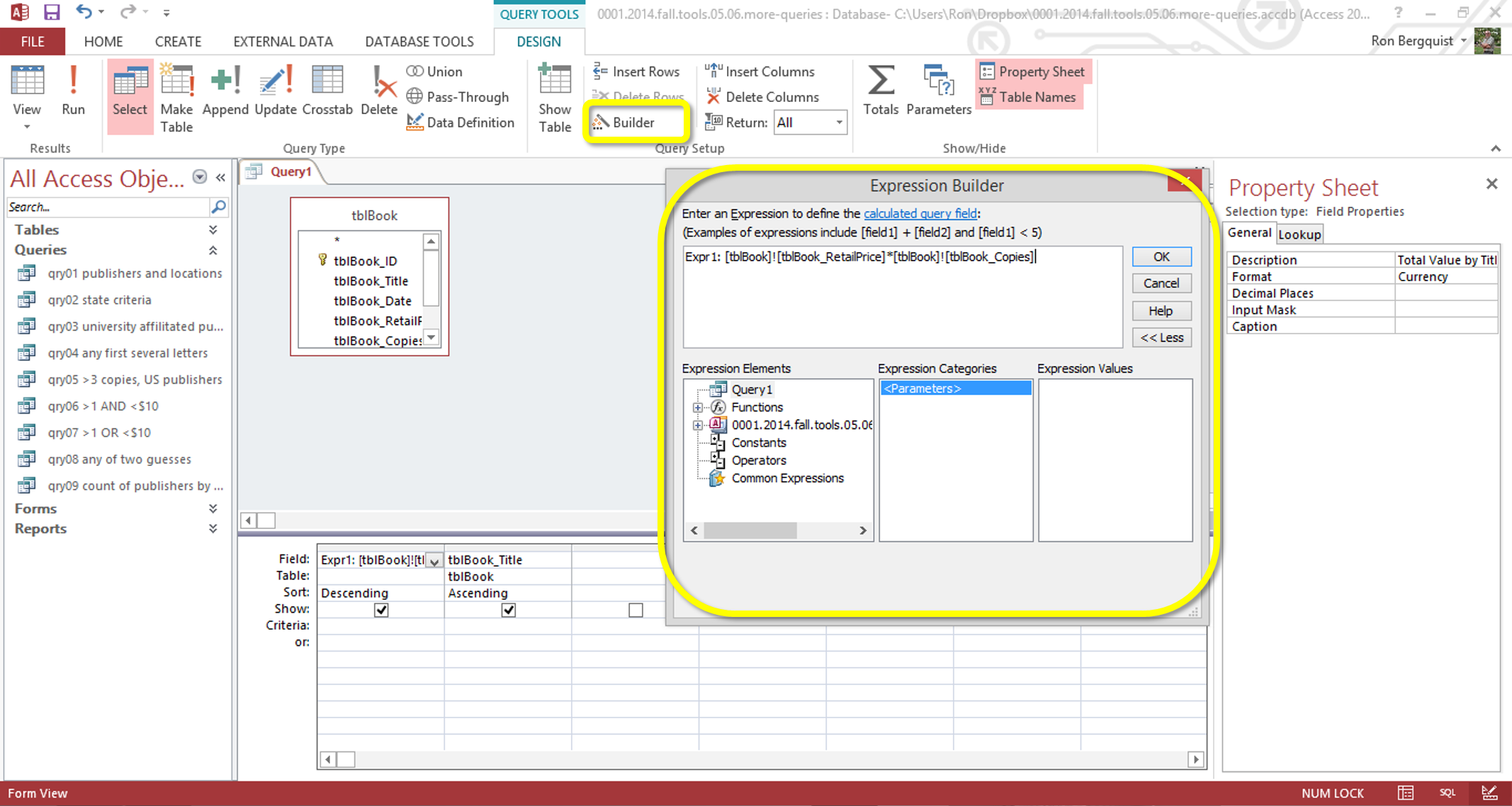Expand Functions node in Expression Elements
This screenshot has width=1512, height=806.
(698, 407)
